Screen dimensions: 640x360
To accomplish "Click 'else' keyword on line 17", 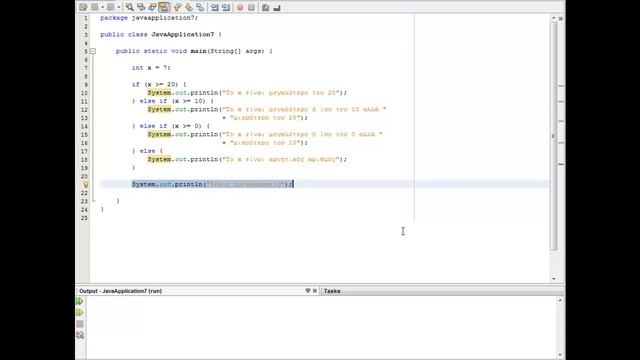I will [x=147, y=151].
